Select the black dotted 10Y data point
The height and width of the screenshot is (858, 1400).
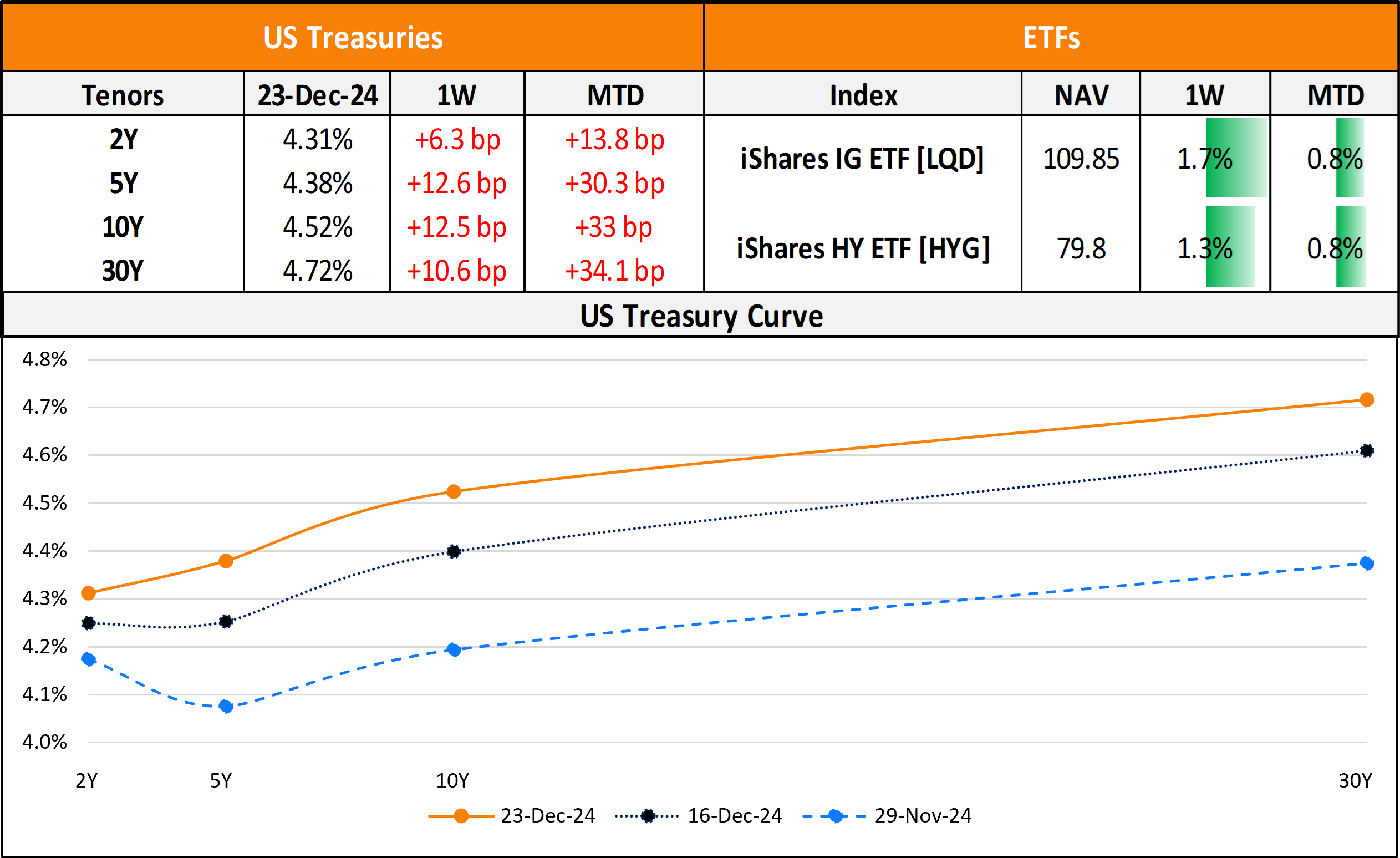(454, 551)
